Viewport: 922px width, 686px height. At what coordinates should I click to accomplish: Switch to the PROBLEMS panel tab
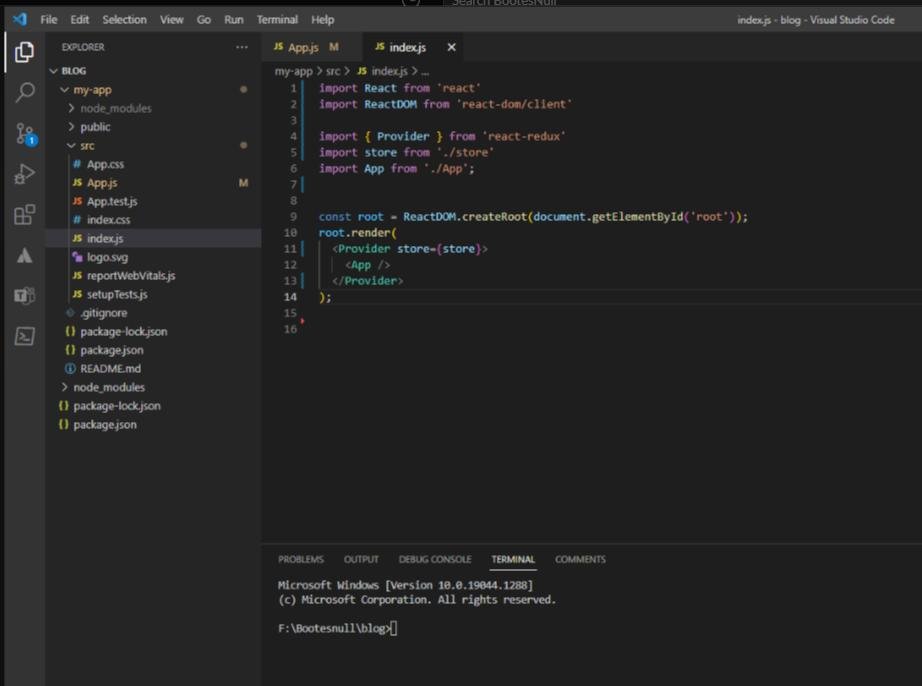click(x=300, y=560)
